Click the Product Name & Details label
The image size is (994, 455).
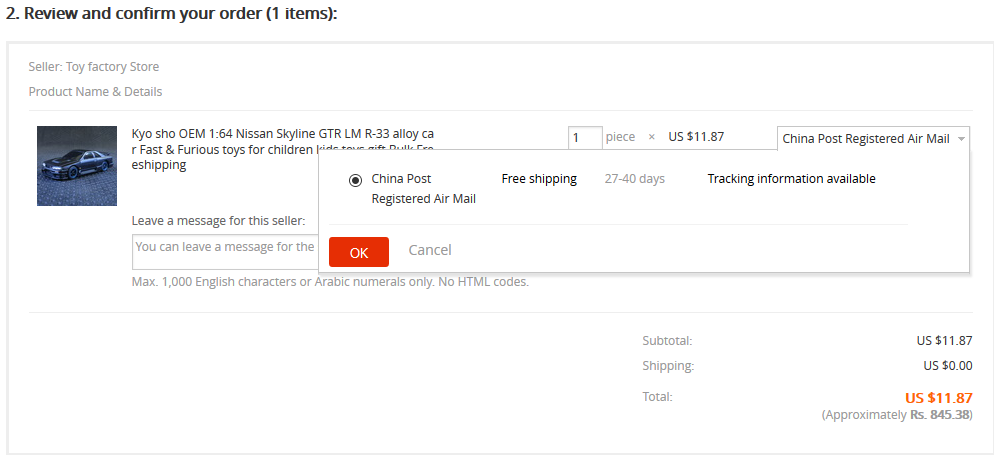[x=95, y=92]
